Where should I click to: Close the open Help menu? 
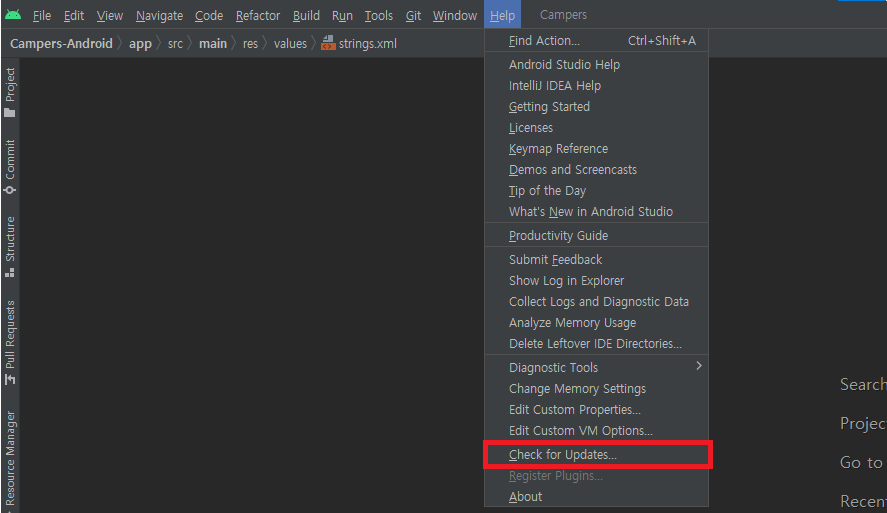502,15
